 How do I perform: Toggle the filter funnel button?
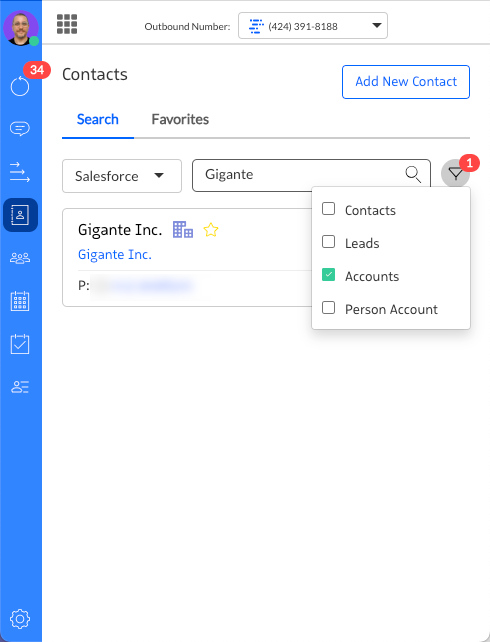coord(455,174)
